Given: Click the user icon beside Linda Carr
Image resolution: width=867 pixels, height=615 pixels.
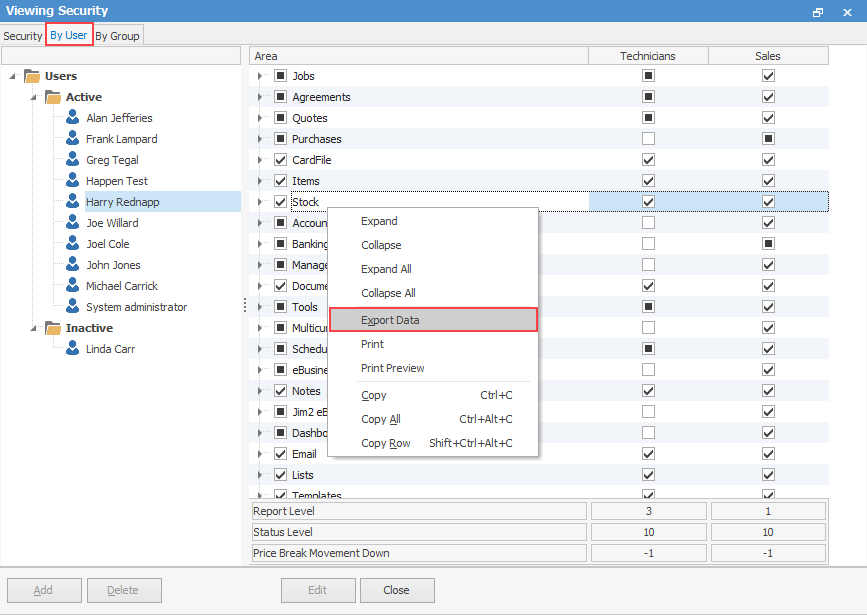Looking at the screenshot, I should [73, 349].
